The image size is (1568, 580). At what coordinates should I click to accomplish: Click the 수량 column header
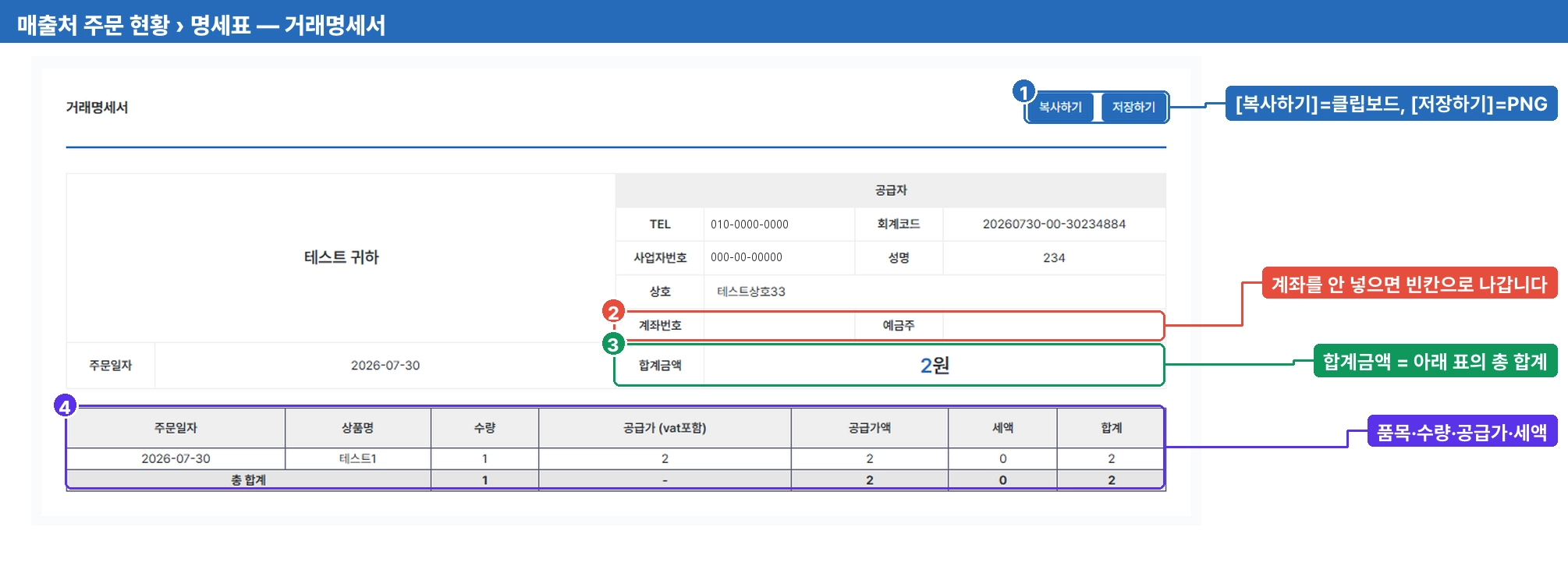coord(484,428)
